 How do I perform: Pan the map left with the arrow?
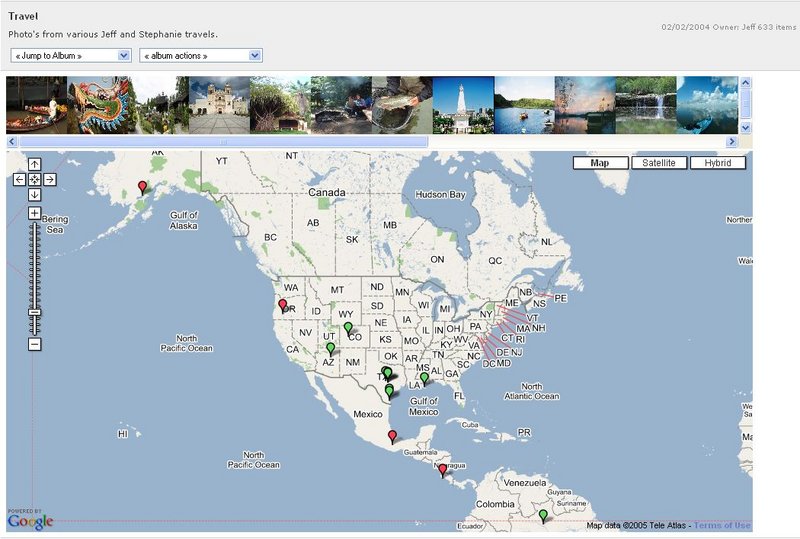[19, 180]
